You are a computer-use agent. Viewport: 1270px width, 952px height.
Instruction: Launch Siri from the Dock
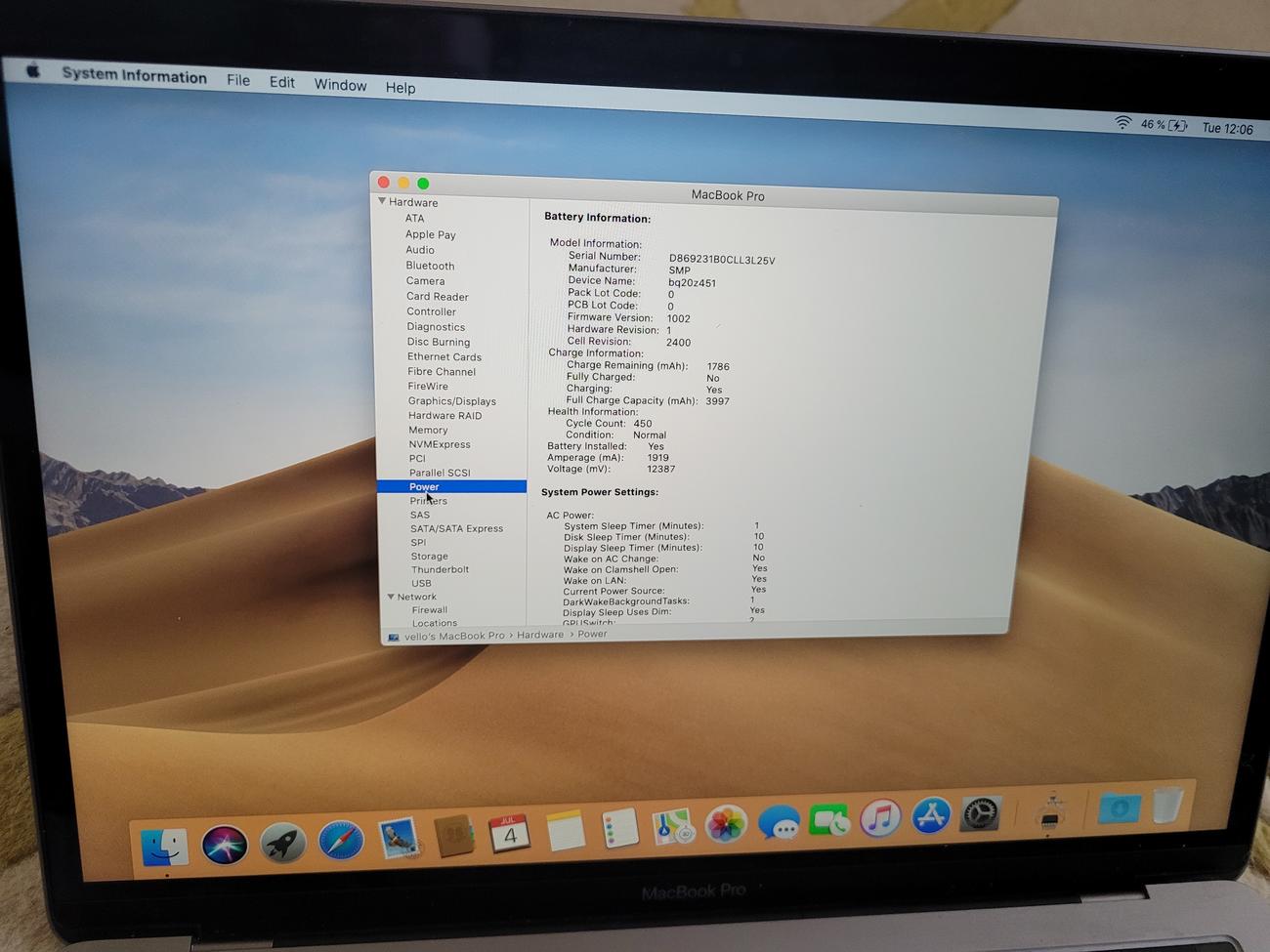[x=225, y=844]
